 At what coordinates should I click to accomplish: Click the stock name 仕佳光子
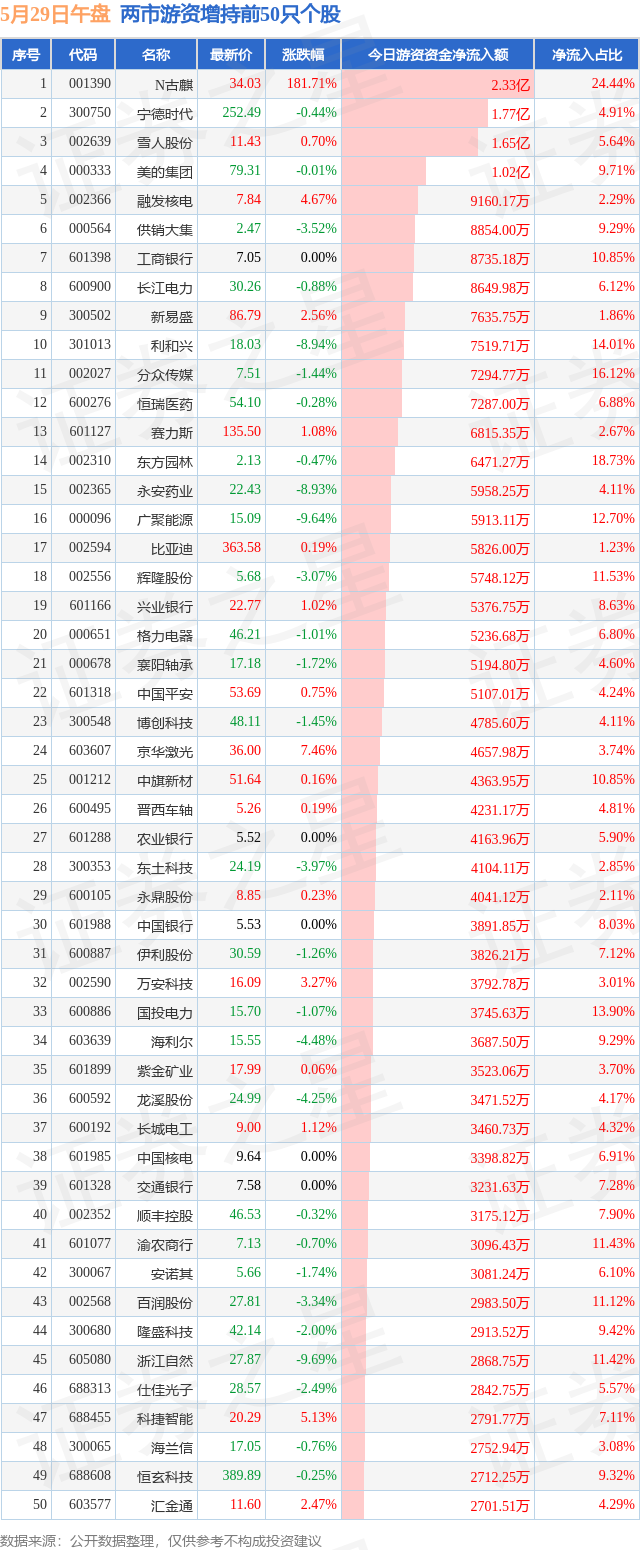(165, 1390)
